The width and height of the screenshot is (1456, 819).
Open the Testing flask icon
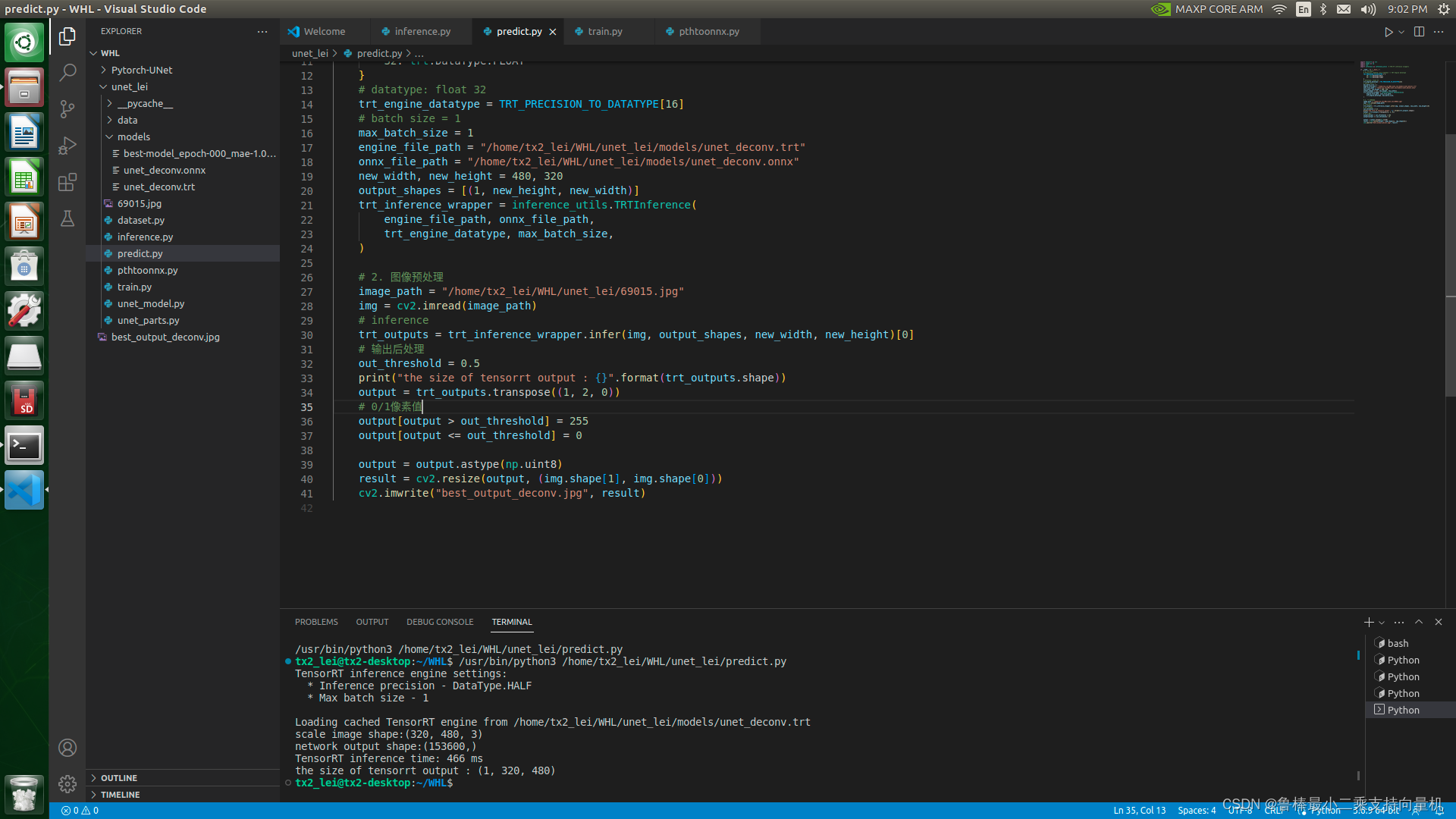pos(67,218)
